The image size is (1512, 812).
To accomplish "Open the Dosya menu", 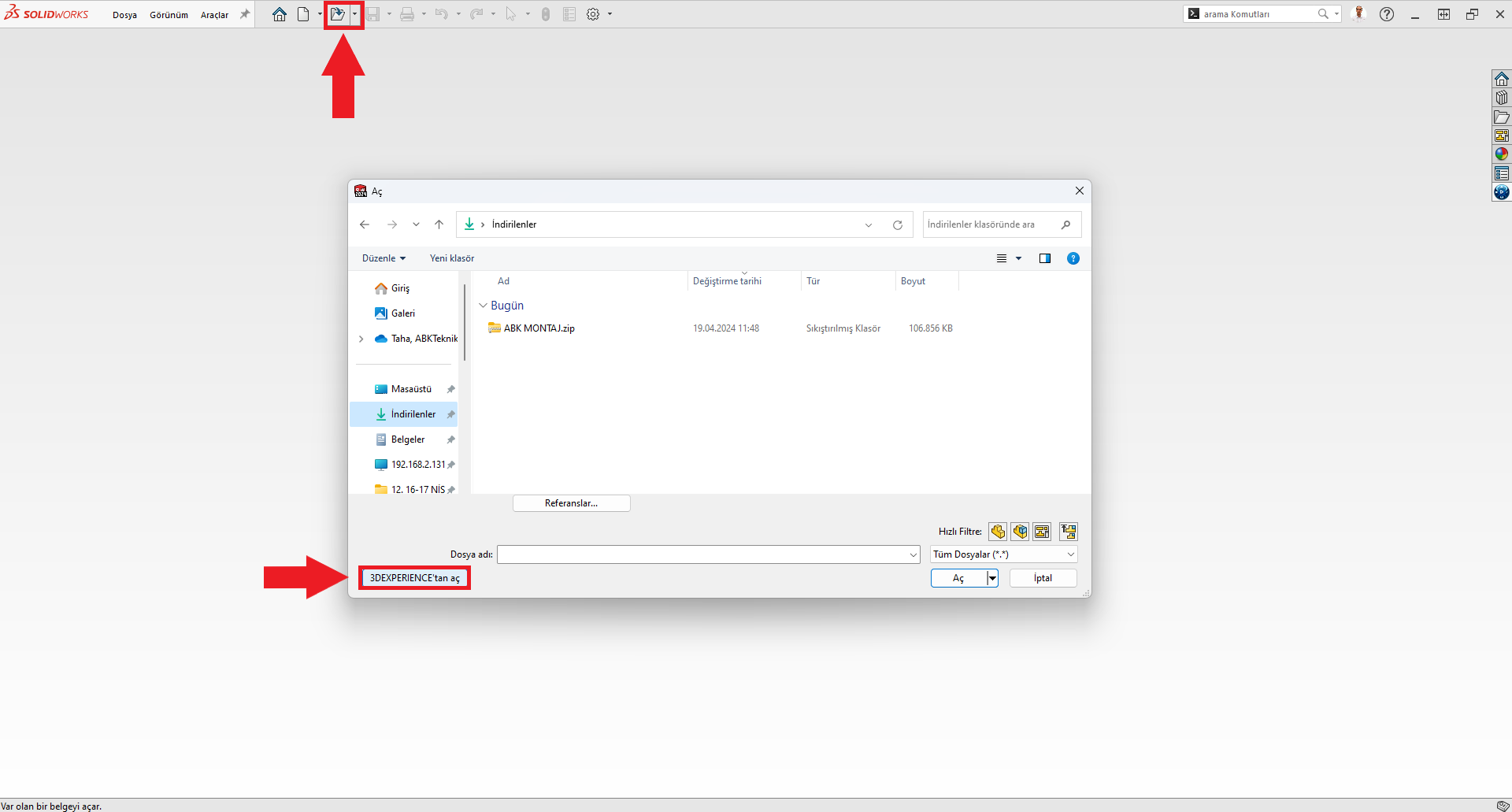I will [x=124, y=15].
